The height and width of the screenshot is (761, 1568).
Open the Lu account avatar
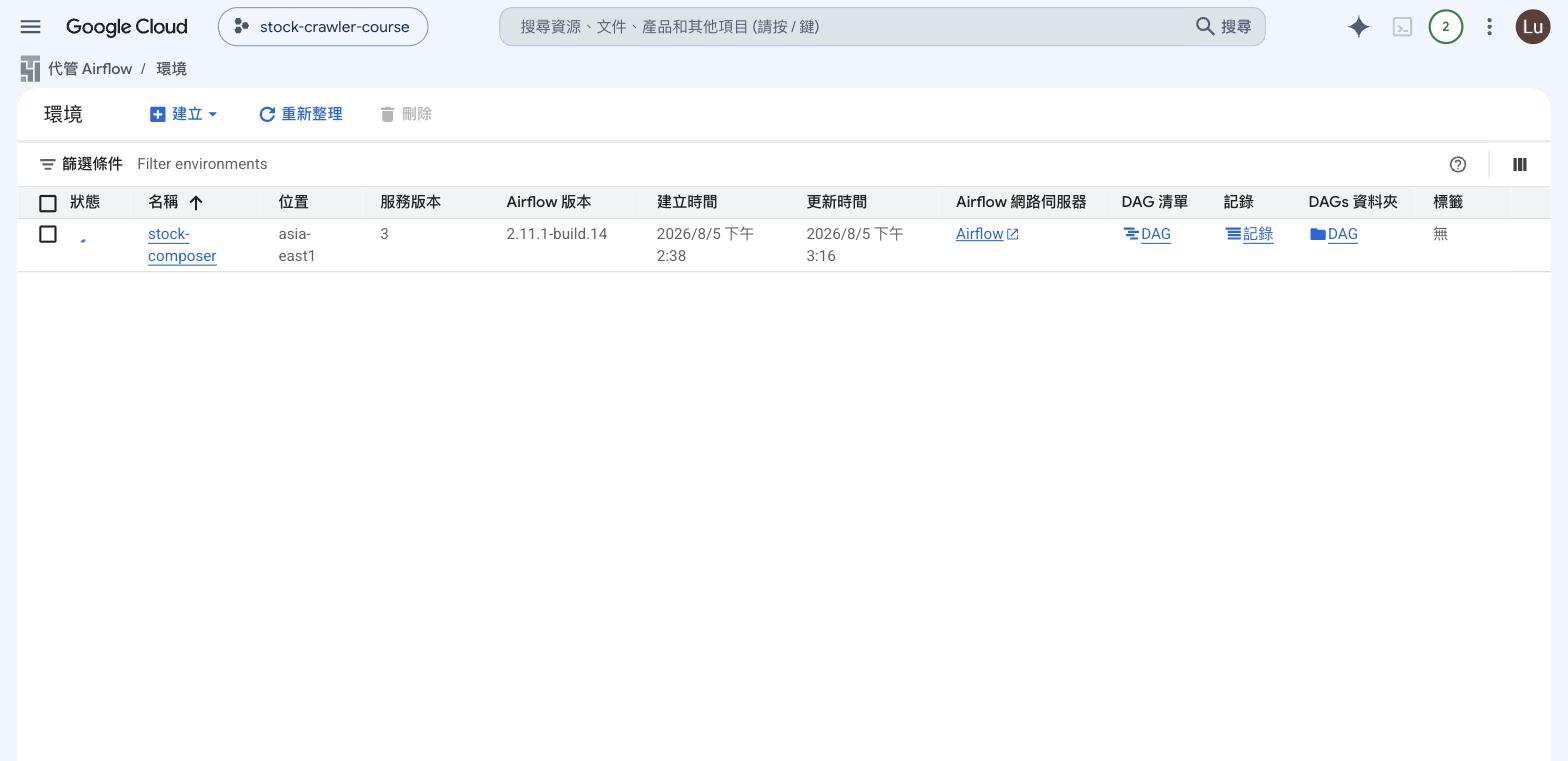pos(1532,27)
